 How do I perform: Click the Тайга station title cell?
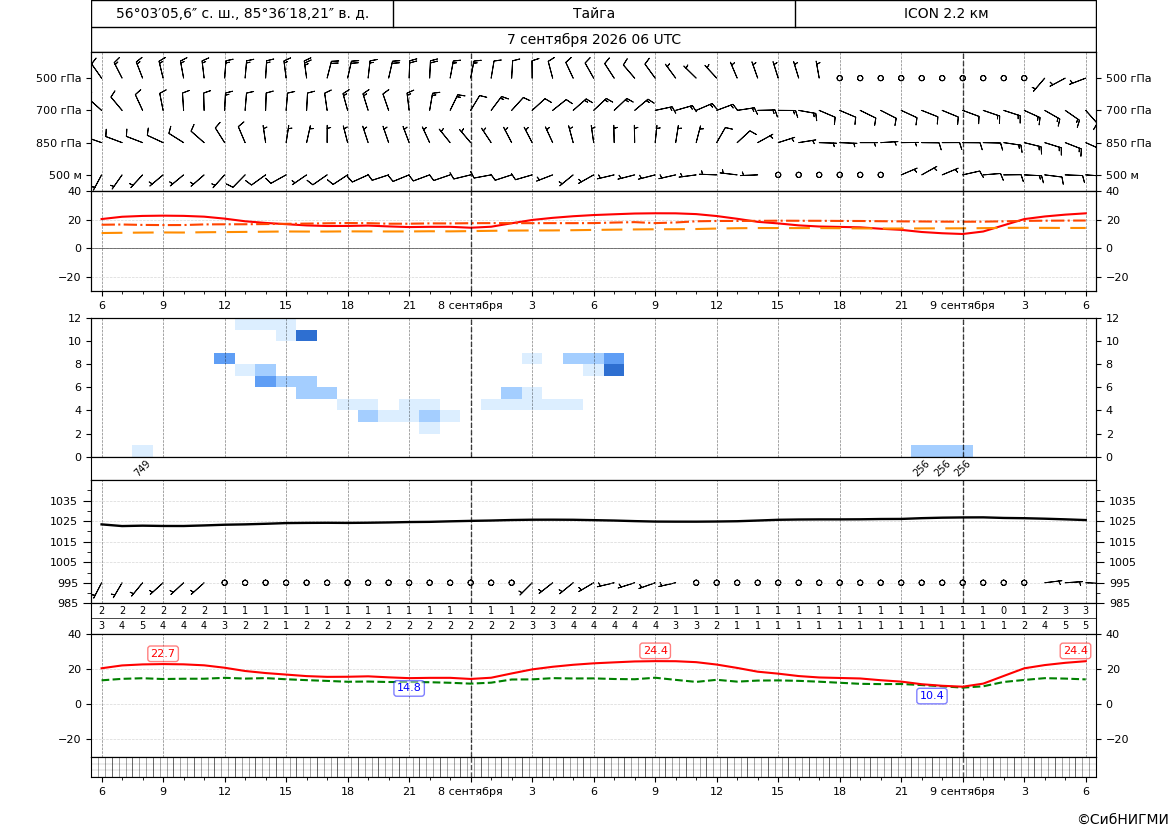[x=594, y=13]
